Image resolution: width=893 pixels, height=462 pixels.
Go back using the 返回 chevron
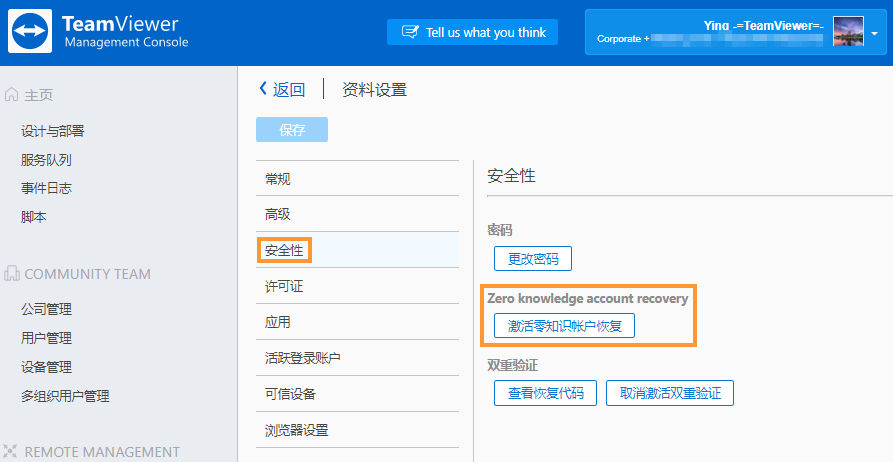tap(263, 89)
